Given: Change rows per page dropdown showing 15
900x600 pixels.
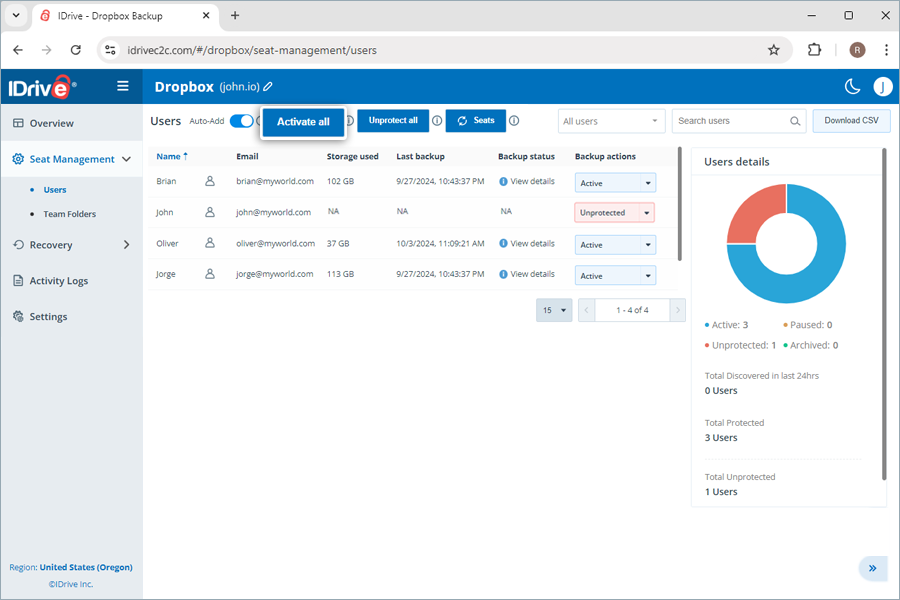Looking at the screenshot, I should [x=554, y=310].
